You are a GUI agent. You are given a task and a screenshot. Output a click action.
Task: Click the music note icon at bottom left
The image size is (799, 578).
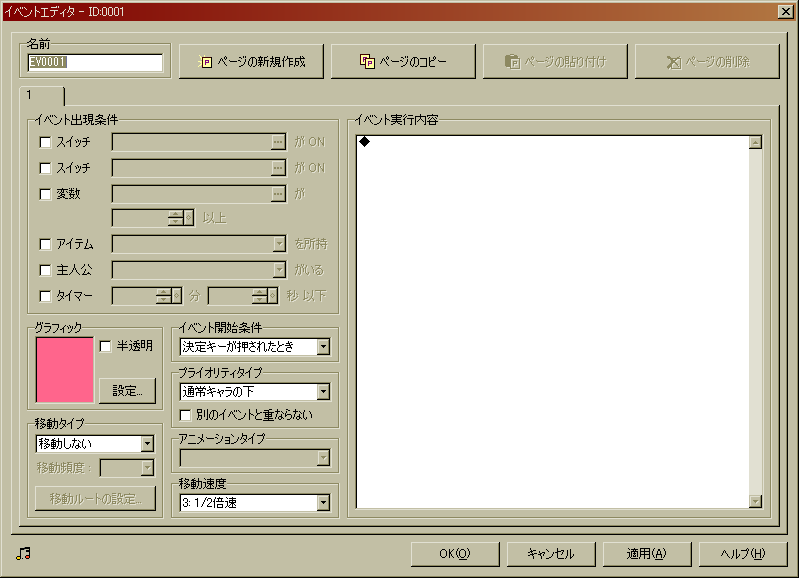click(x=24, y=554)
